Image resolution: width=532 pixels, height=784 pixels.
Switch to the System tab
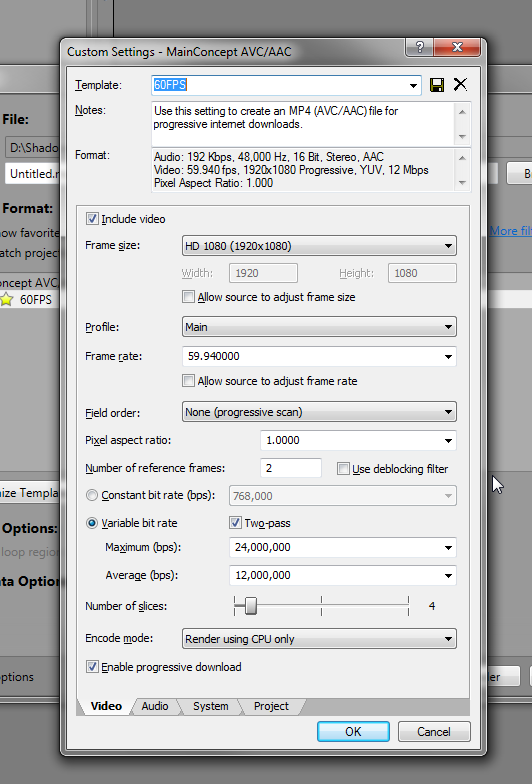(210, 706)
